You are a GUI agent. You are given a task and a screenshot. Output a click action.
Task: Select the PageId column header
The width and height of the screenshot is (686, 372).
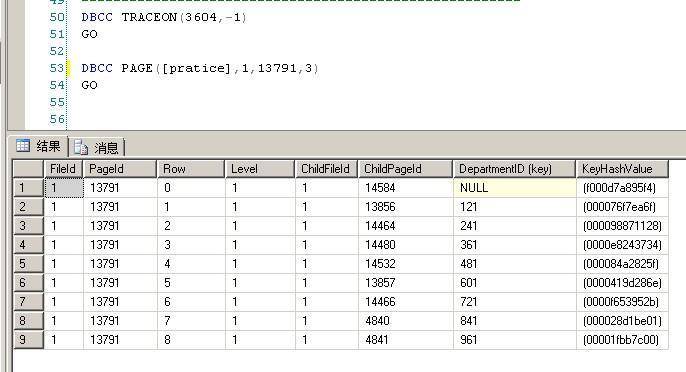pyautogui.click(x=120, y=169)
